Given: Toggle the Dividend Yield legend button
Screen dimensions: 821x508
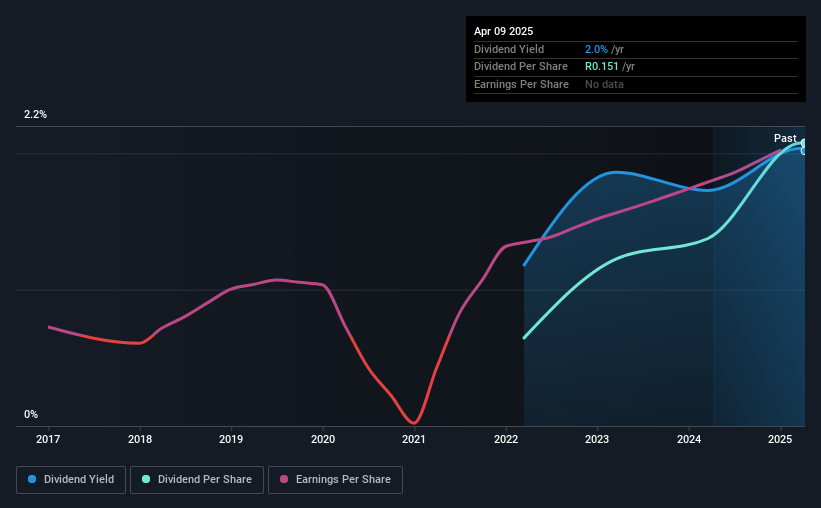Looking at the screenshot, I should pyautogui.click(x=71, y=480).
